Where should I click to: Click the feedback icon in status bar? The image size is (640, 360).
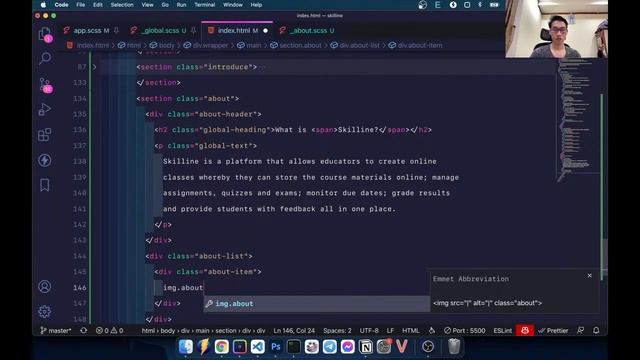click(580, 331)
